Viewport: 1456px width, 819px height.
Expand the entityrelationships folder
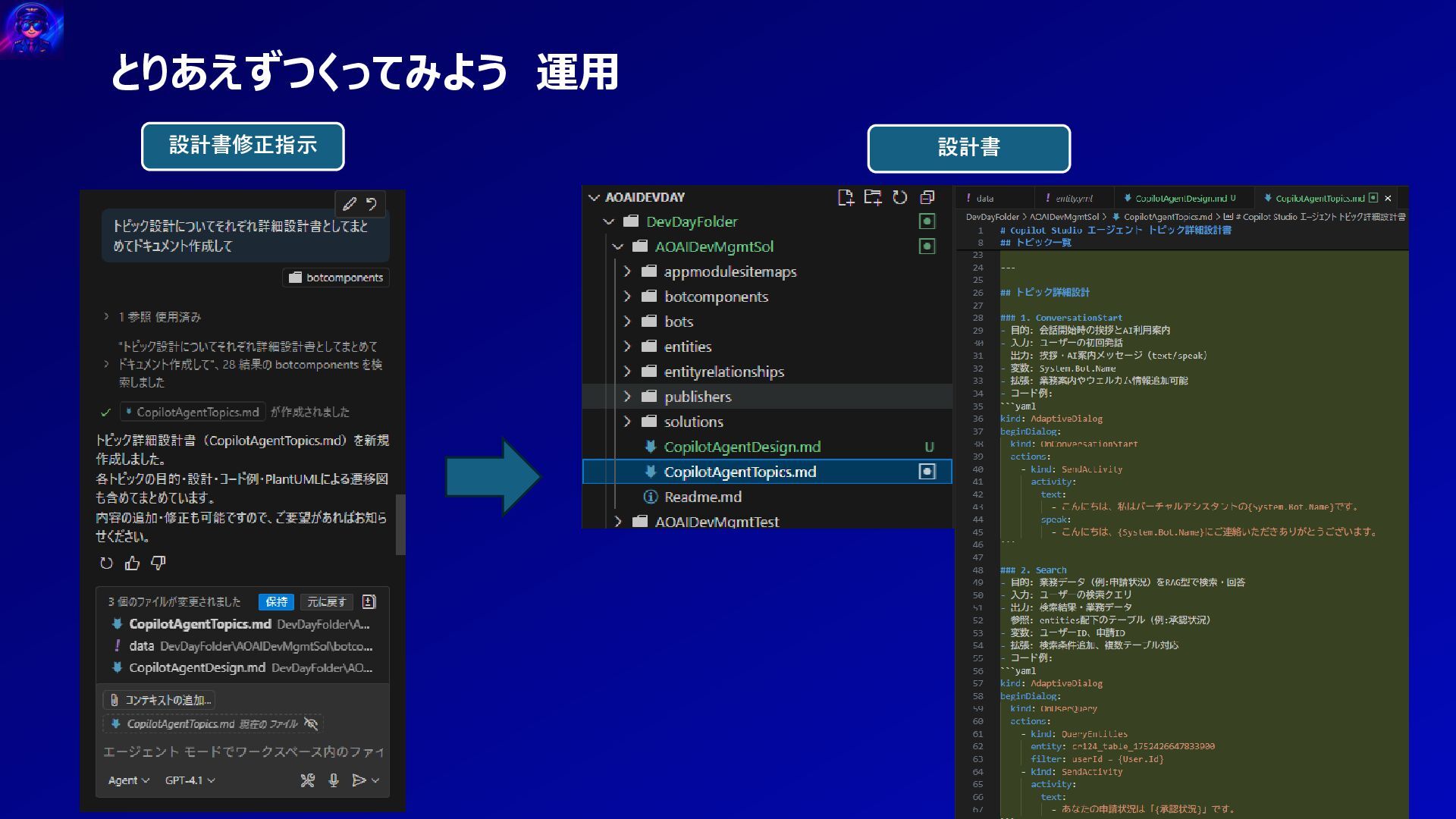coord(627,372)
